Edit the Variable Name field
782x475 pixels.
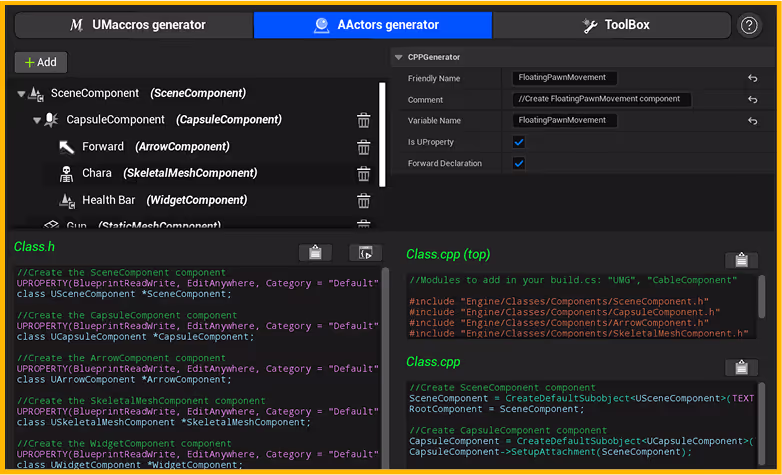(x=565, y=120)
